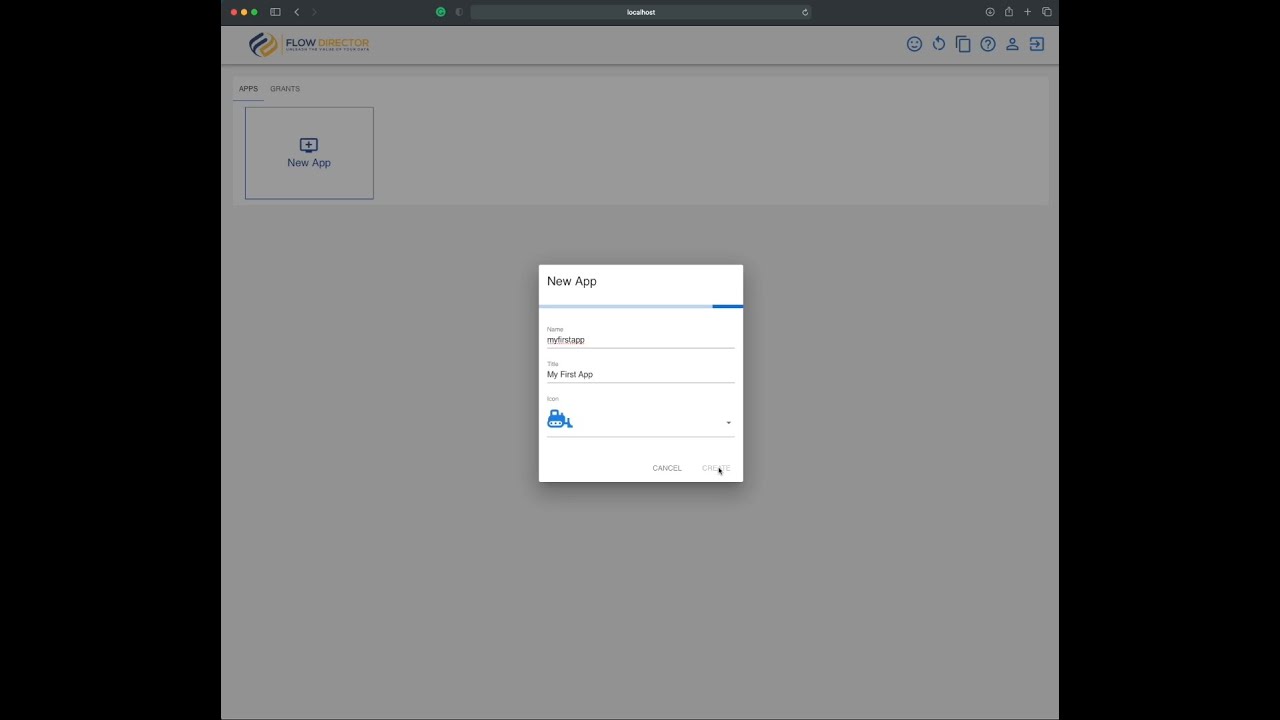This screenshot has width=1280, height=720.
Task: Click the New App tile
Action: 309,153
